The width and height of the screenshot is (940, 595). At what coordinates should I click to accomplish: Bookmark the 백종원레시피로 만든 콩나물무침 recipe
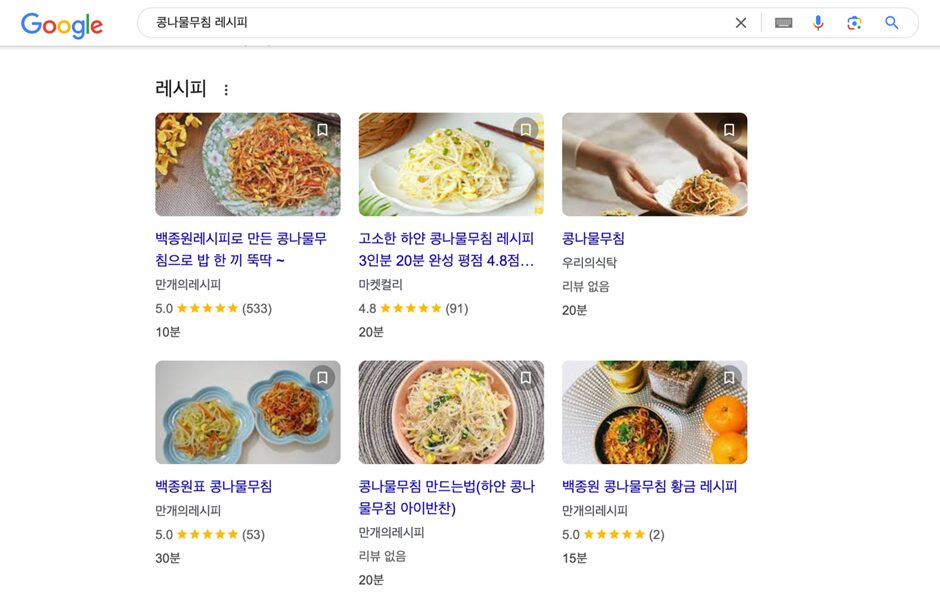click(322, 130)
